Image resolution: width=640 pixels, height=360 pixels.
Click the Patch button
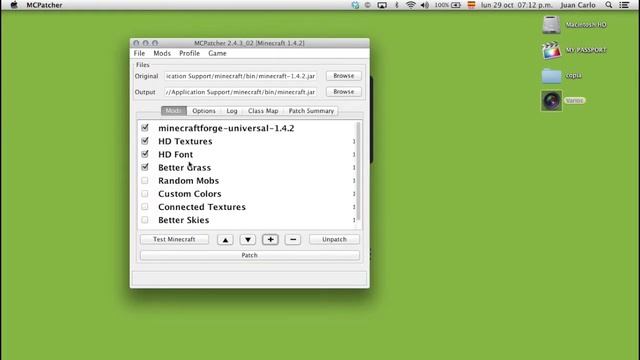pos(250,256)
